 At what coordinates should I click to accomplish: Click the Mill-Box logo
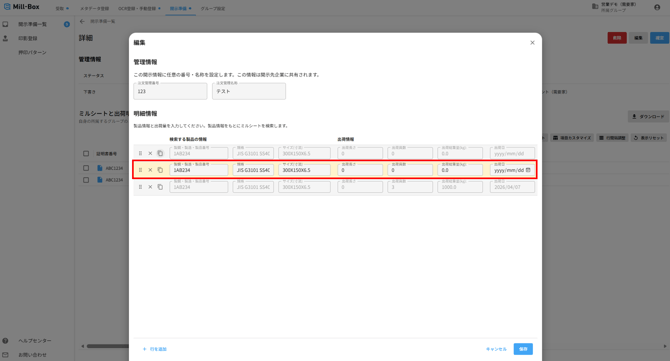(x=22, y=7)
